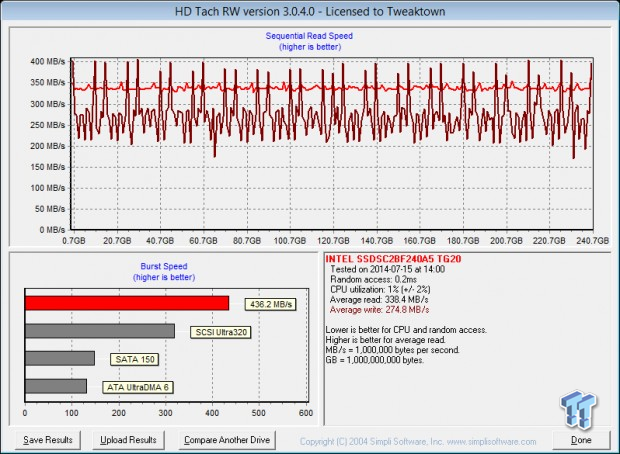The width and height of the screenshot is (620, 454).
Task: Click the Burst Speed chart title
Action: click(x=164, y=267)
